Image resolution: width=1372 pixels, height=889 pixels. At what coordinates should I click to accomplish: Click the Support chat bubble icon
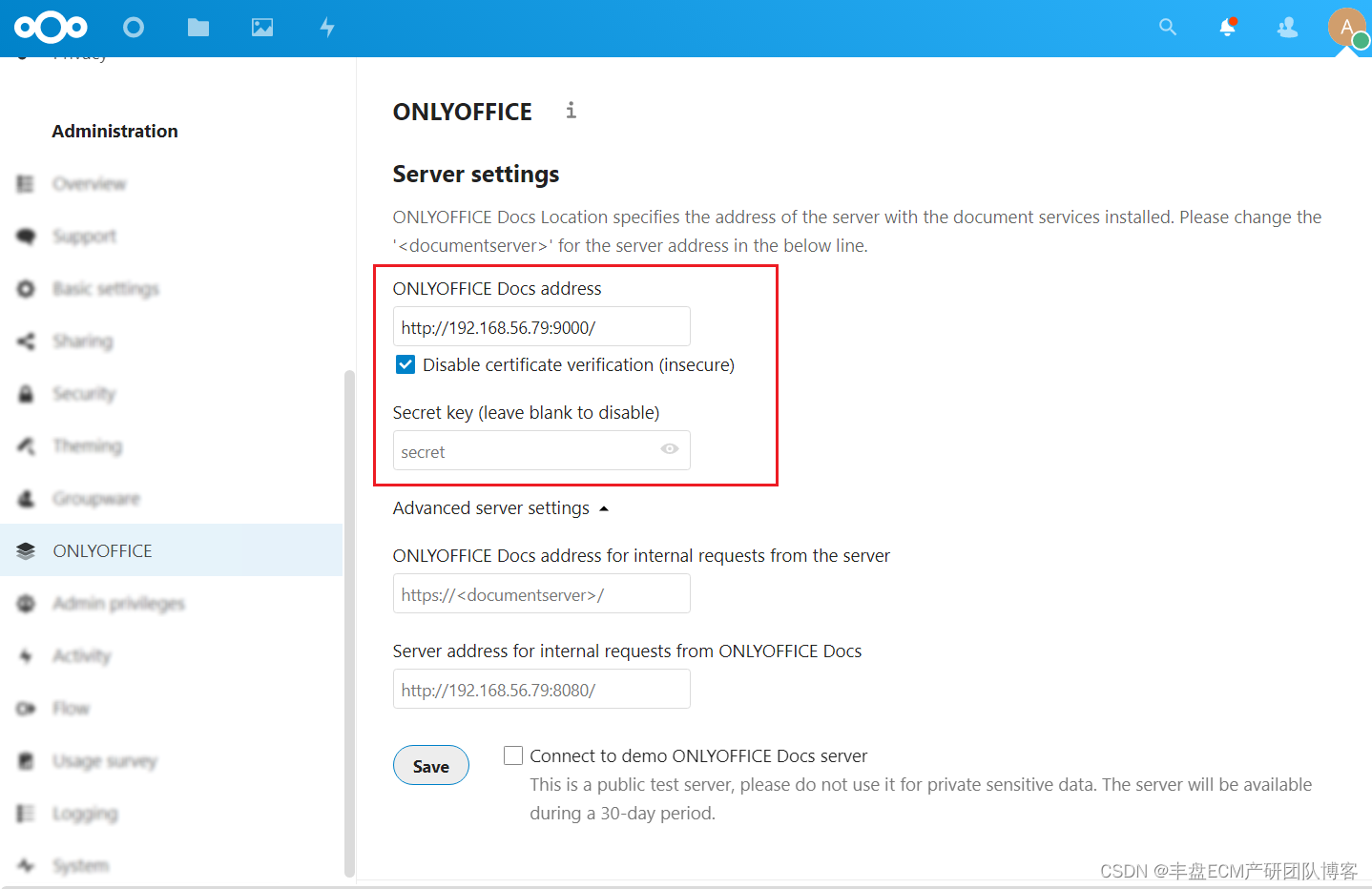[26, 236]
